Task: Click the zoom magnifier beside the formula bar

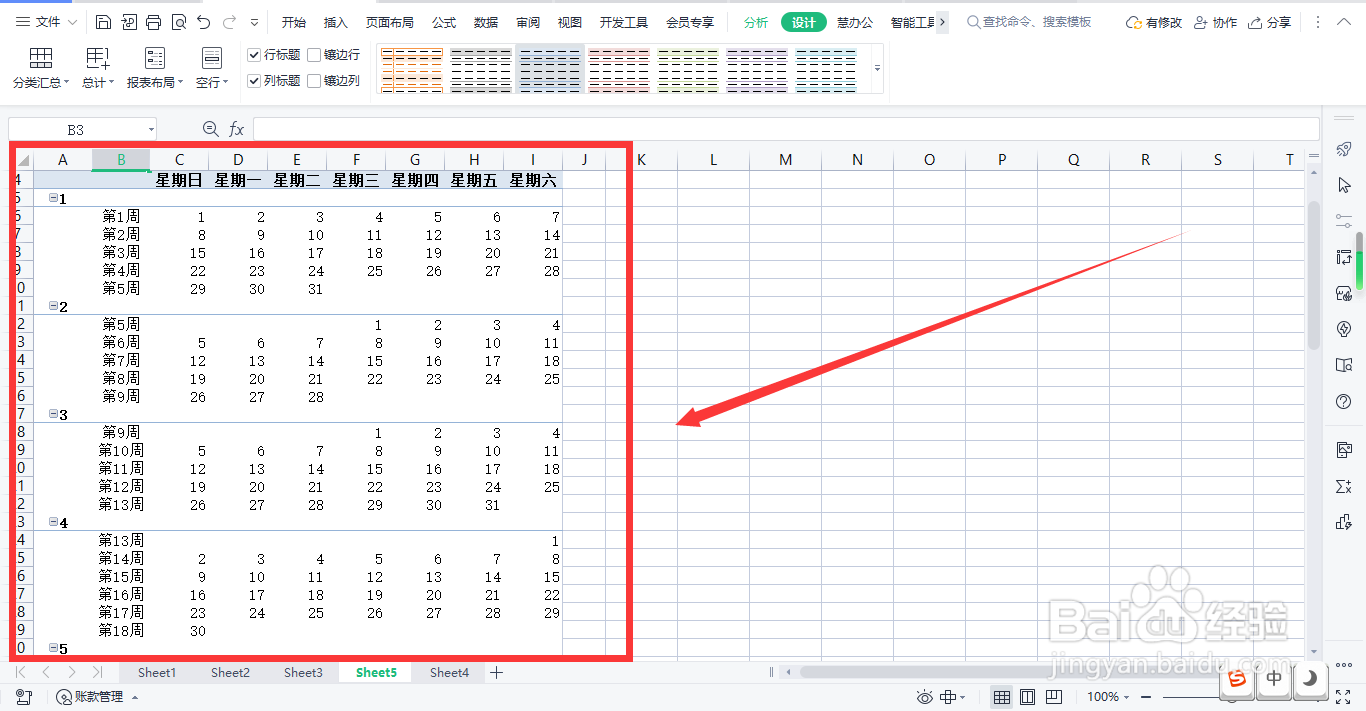Action: pyautogui.click(x=210, y=129)
